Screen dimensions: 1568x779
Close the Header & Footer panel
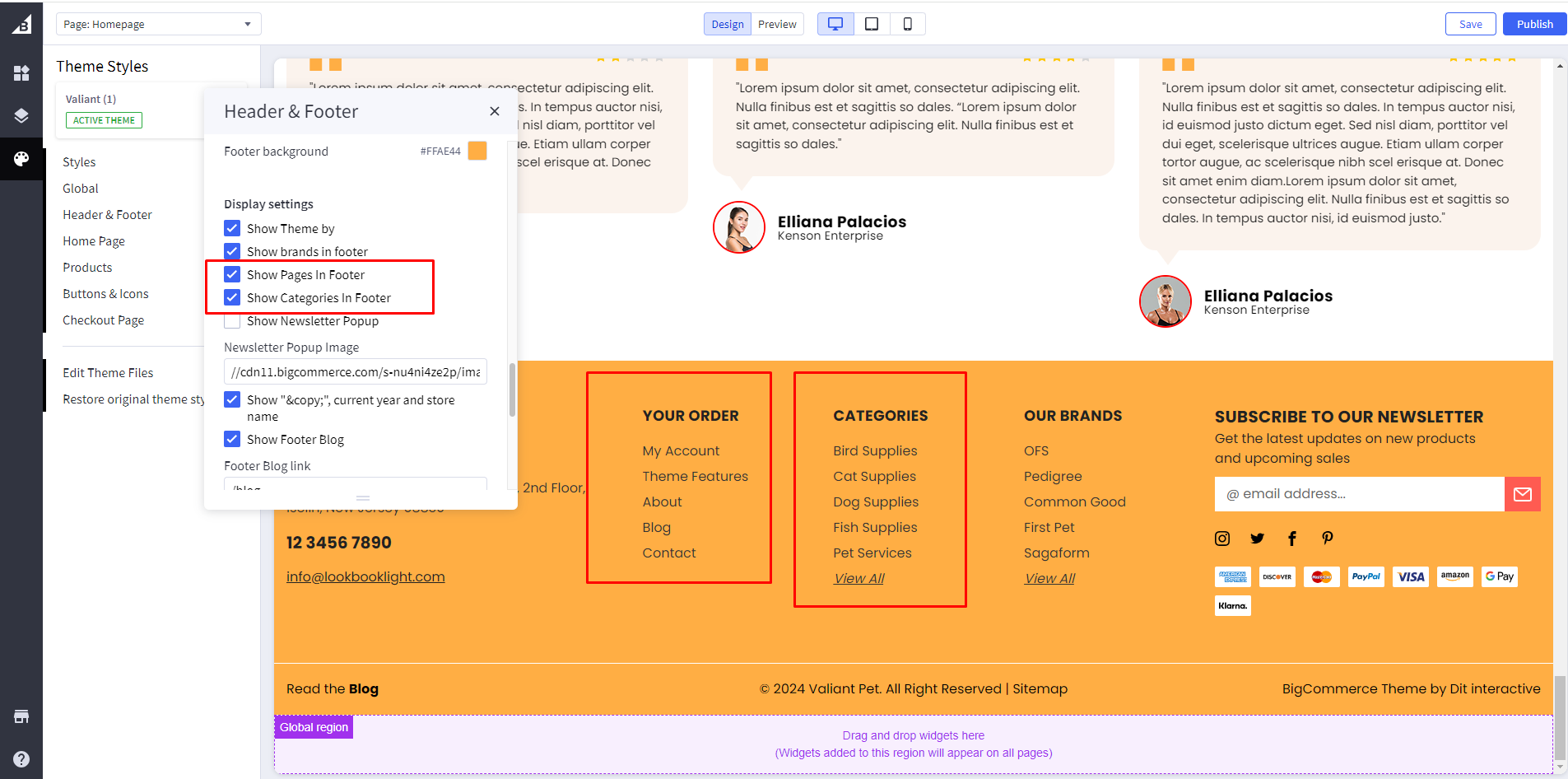coord(494,111)
